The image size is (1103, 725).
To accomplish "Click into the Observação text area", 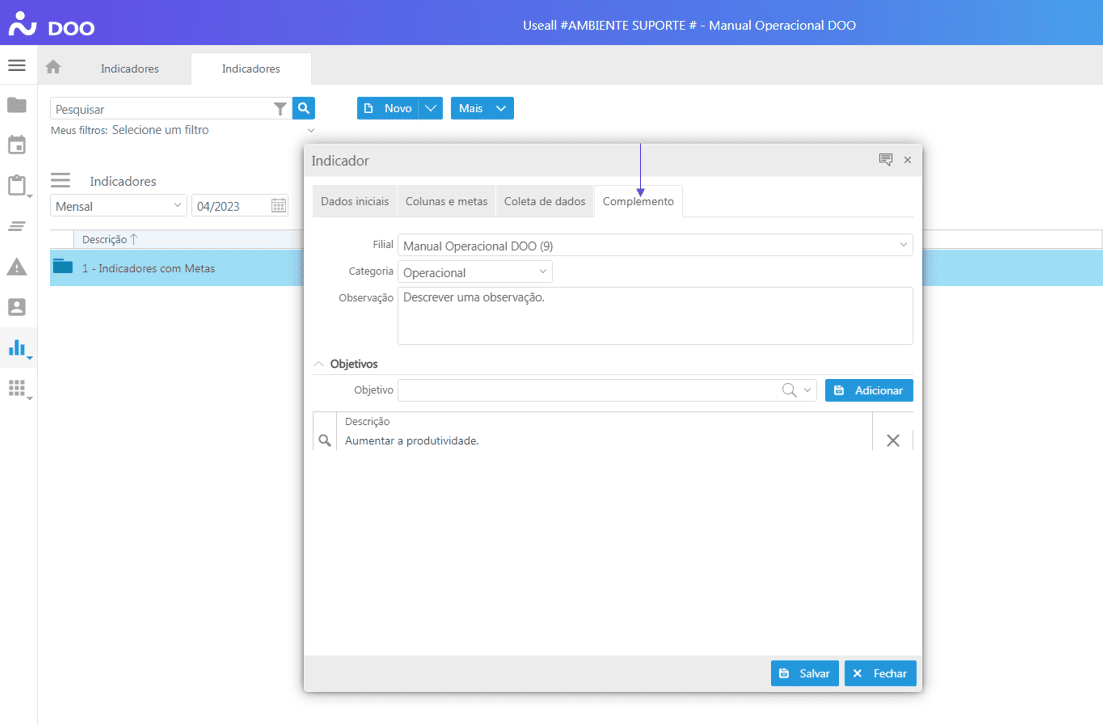I will coord(654,316).
